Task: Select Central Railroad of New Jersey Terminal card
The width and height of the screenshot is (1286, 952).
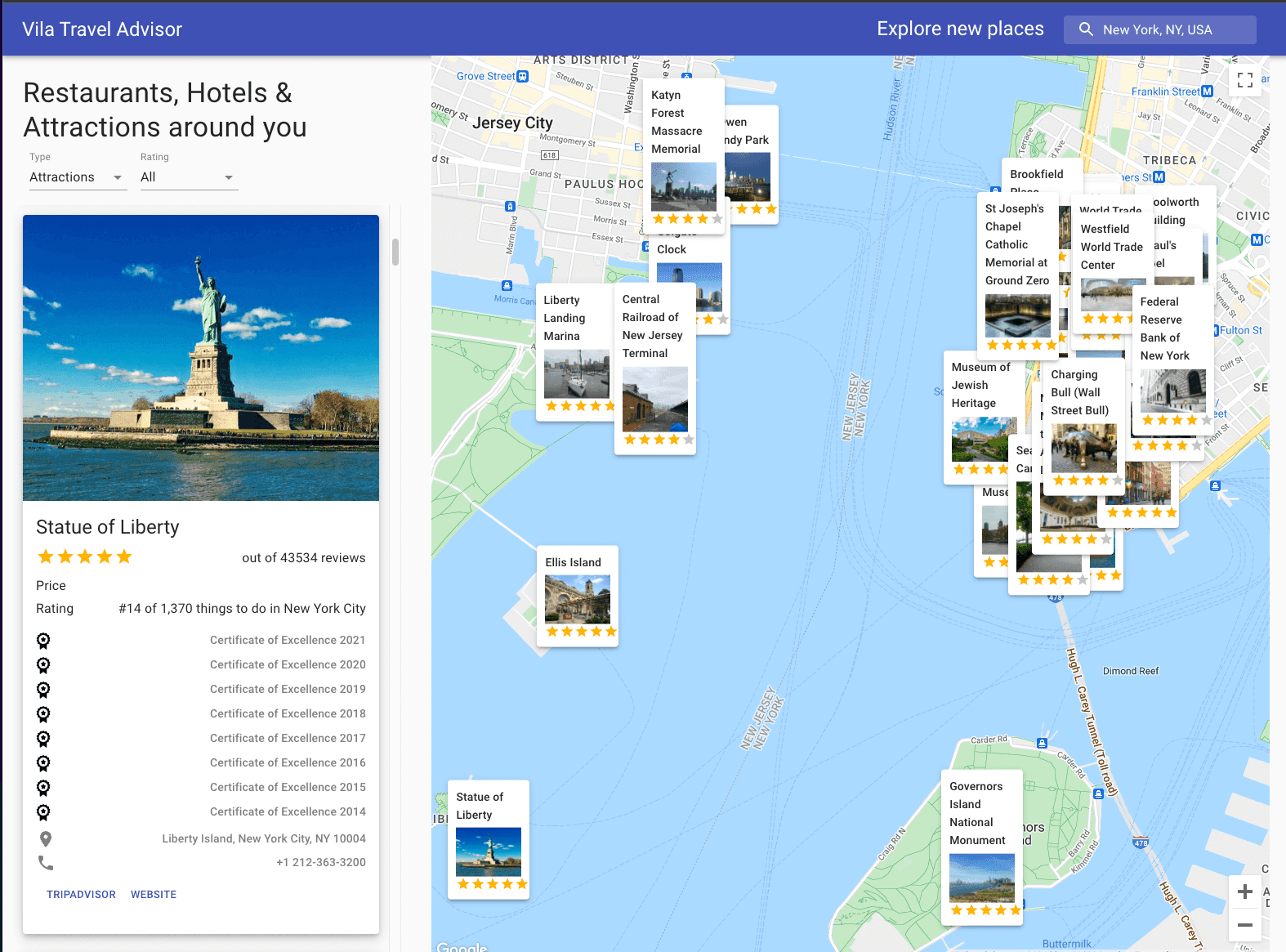Action: (x=655, y=369)
